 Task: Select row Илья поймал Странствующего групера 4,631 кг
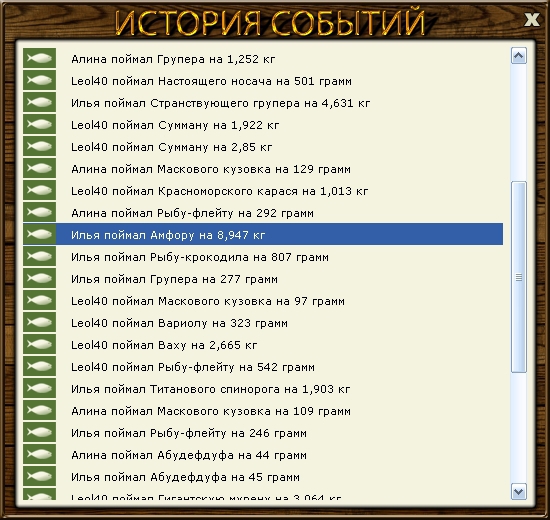tap(263, 102)
